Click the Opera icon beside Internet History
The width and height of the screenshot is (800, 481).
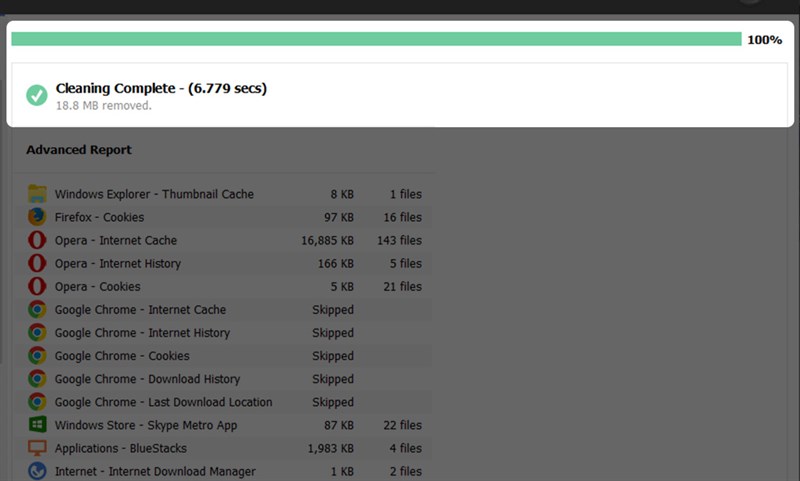pos(37,263)
